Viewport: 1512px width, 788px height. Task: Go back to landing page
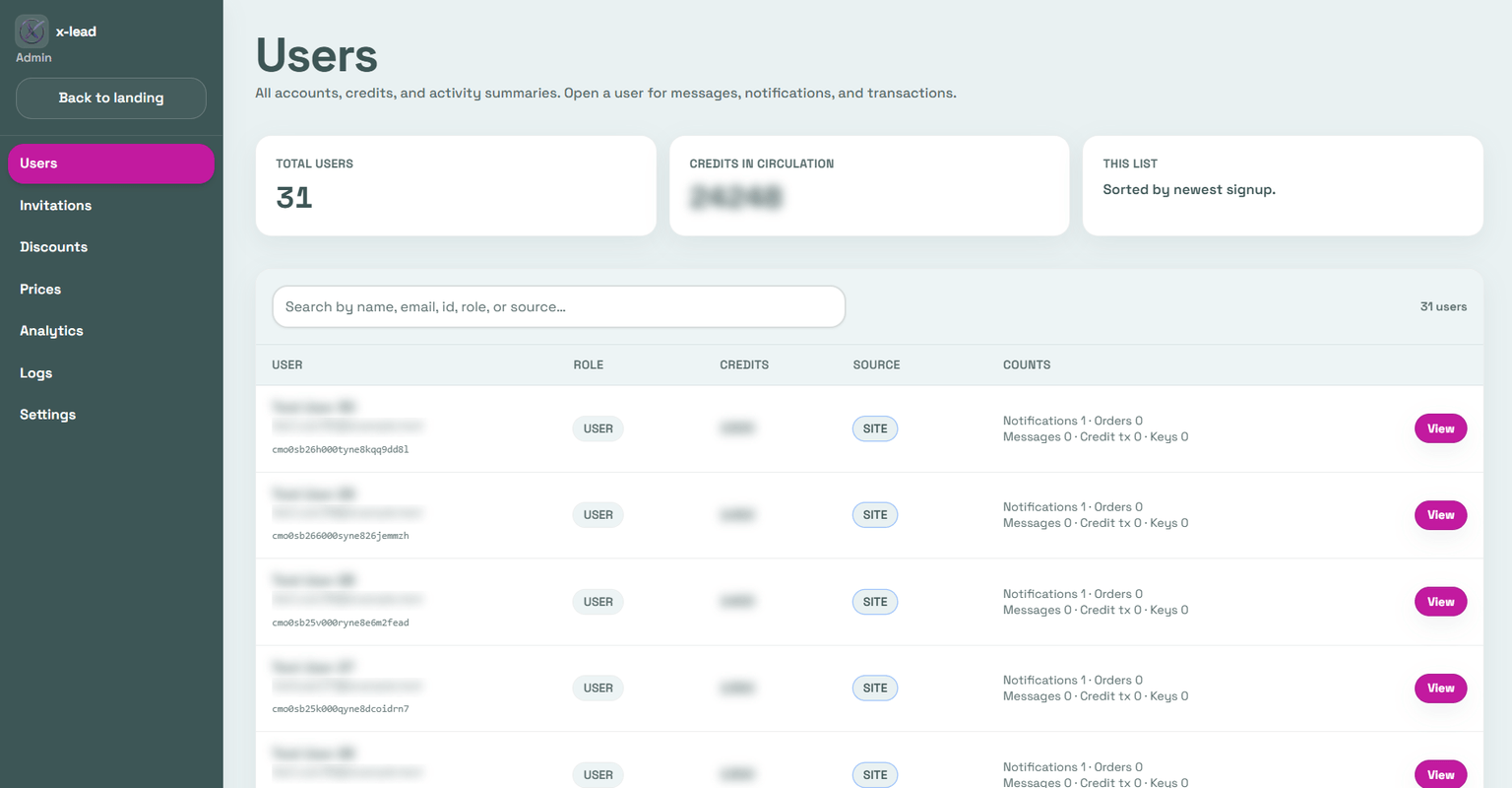tap(111, 98)
